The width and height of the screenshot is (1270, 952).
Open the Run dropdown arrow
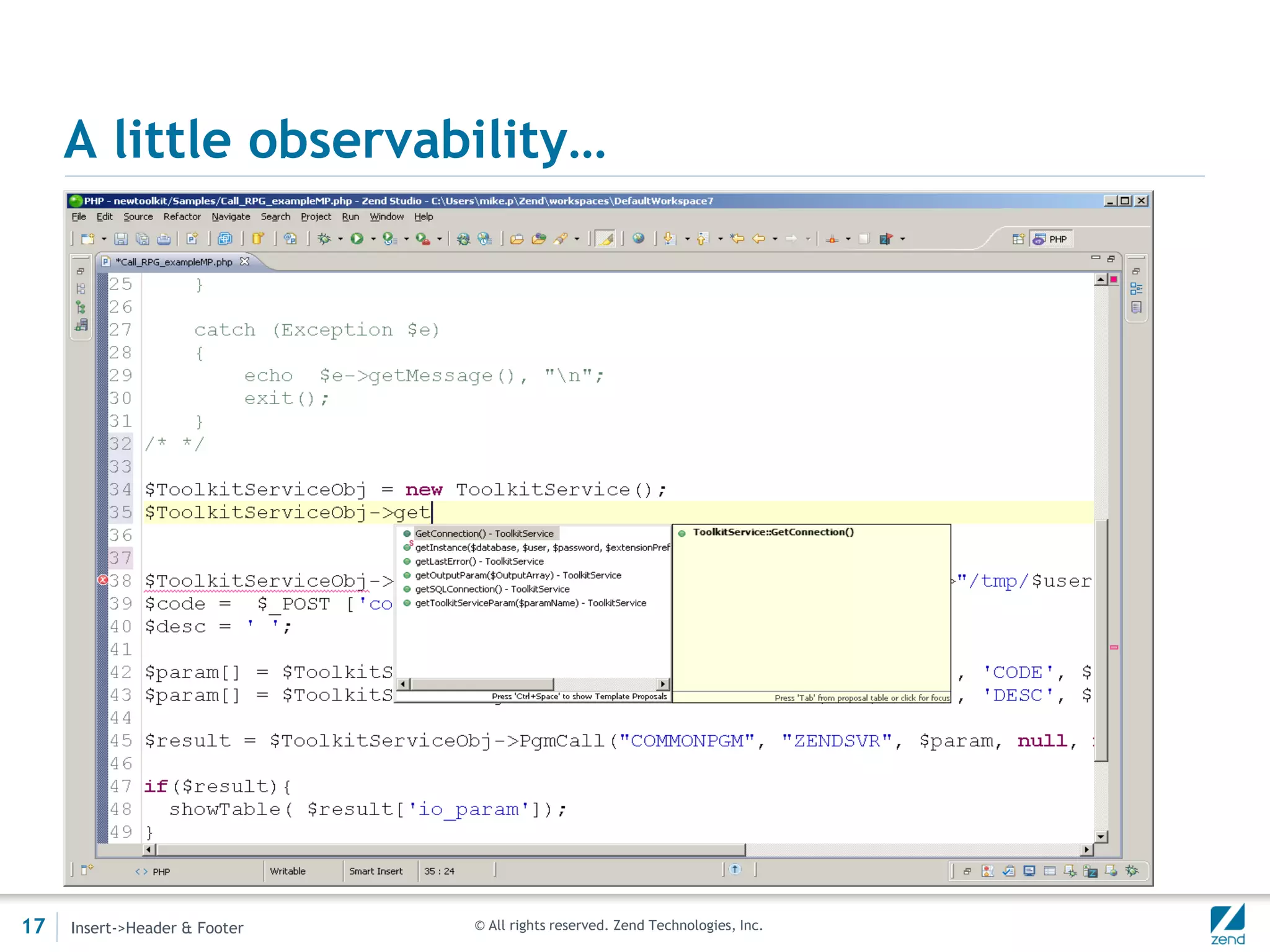click(x=373, y=239)
